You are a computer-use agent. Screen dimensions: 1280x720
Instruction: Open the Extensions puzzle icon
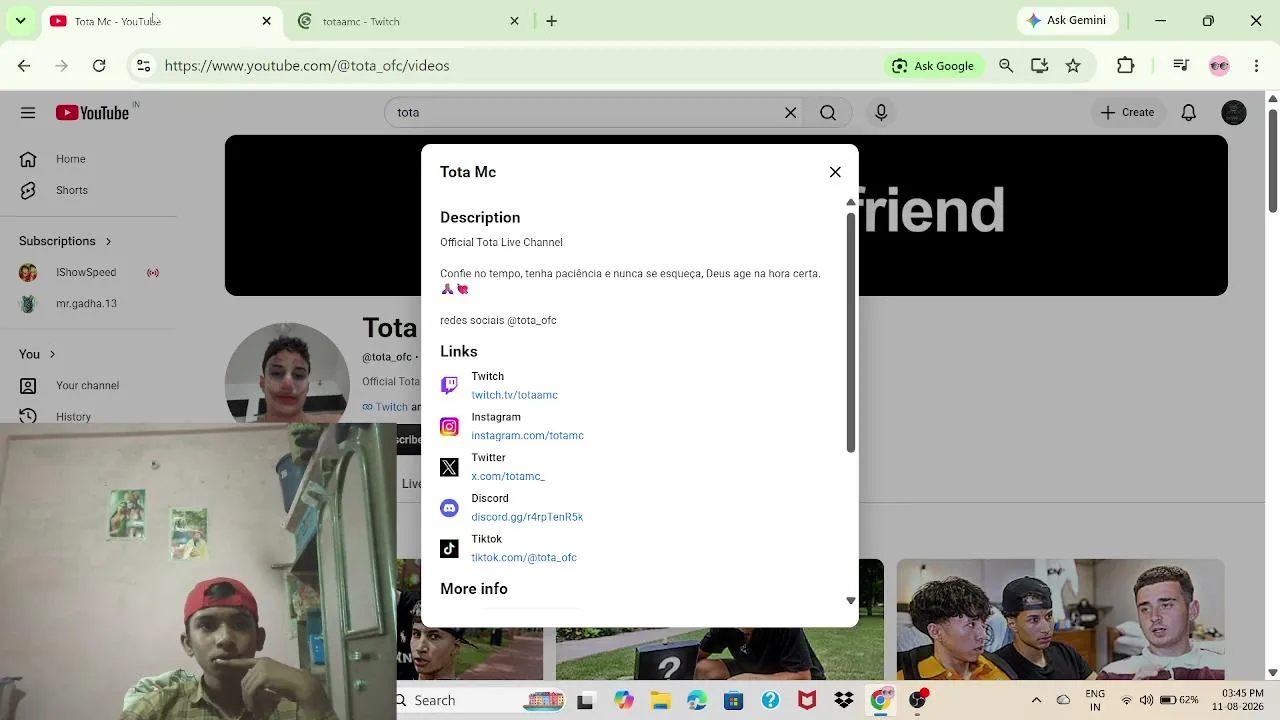click(x=1125, y=66)
